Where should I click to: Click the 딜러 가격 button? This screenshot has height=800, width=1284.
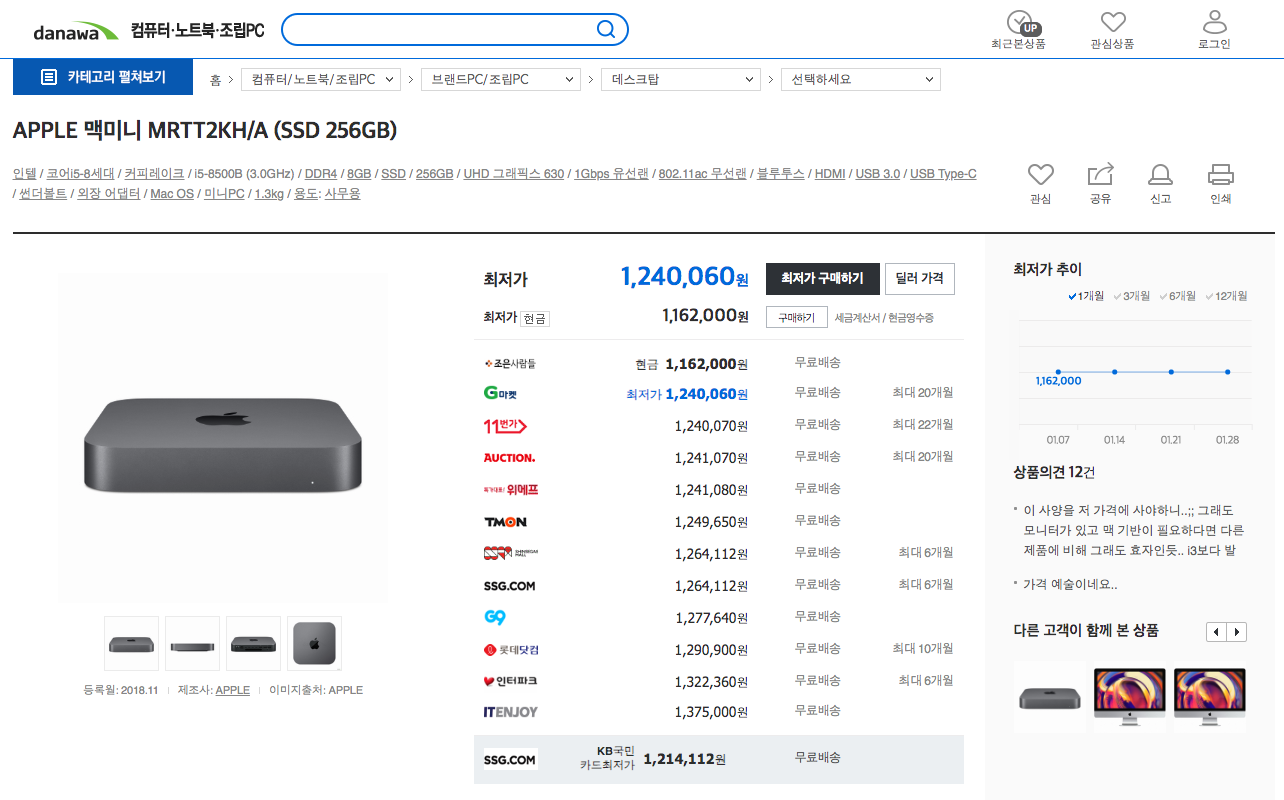(x=920, y=278)
